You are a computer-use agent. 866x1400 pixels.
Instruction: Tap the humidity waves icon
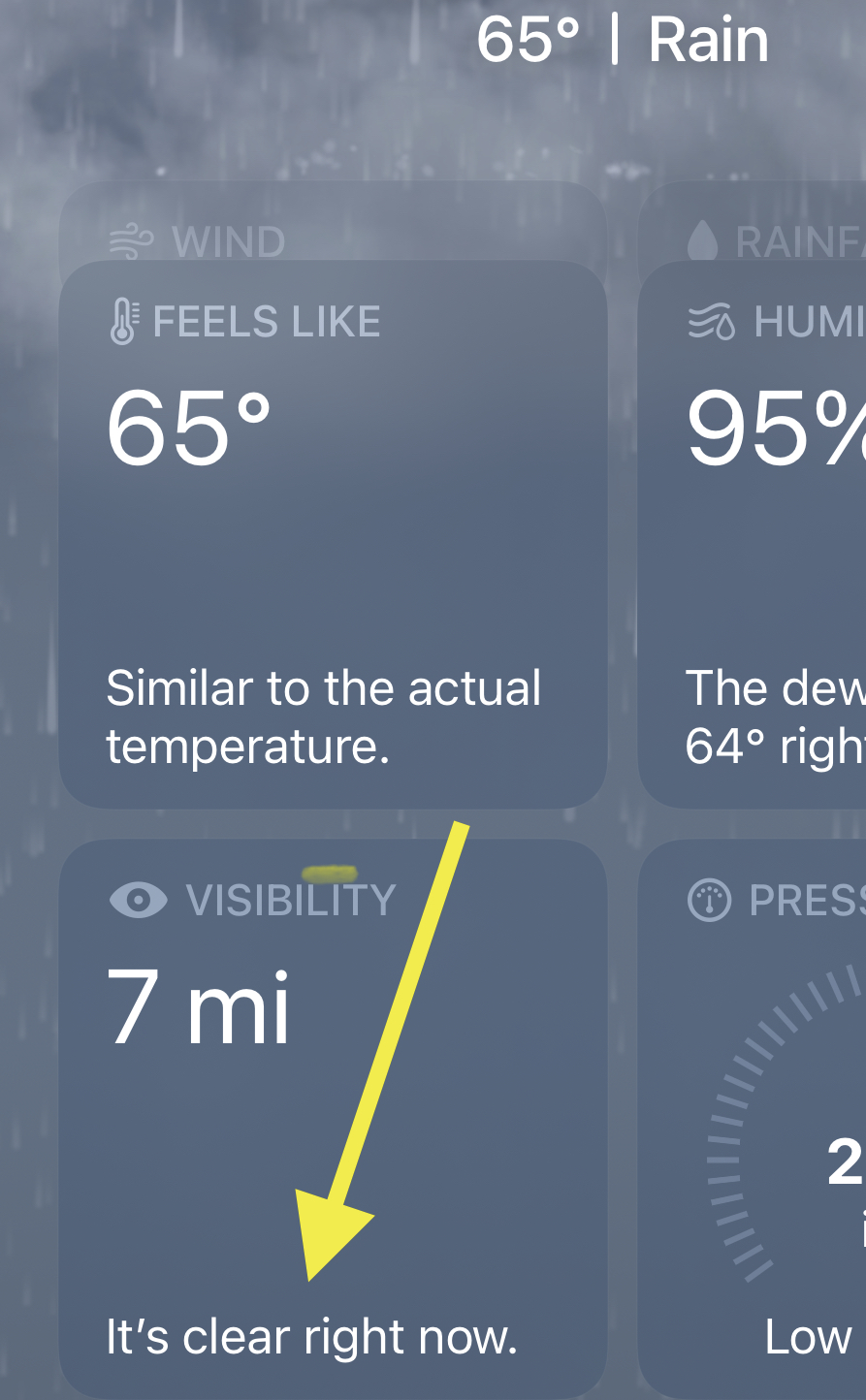(x=711, y=323)
